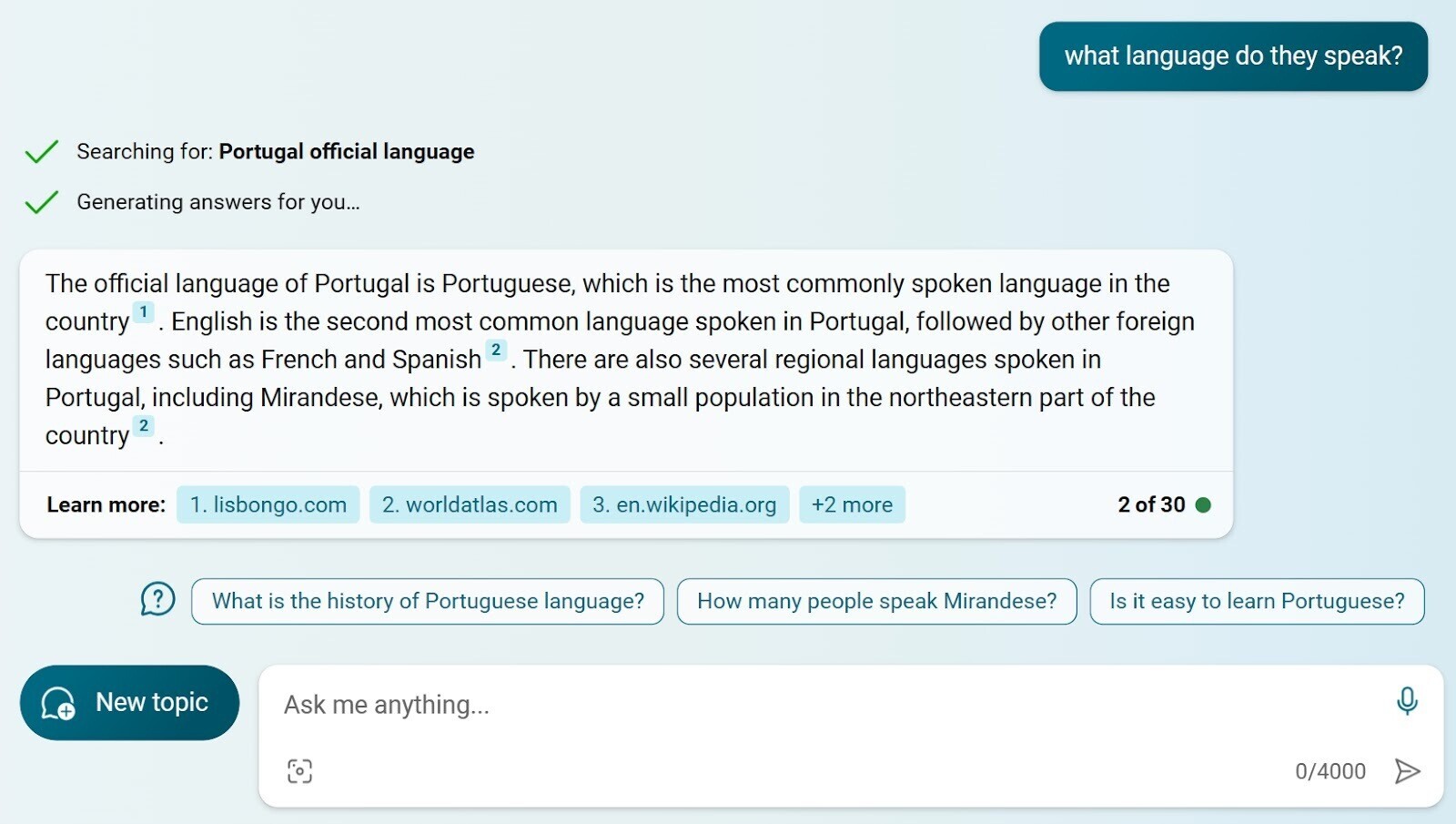Click the send message paper plane icon

(1407, 770)
